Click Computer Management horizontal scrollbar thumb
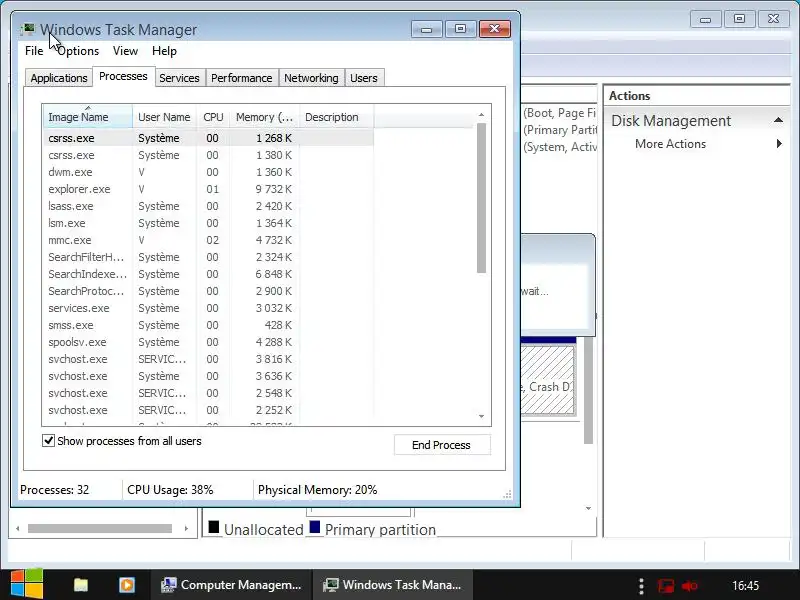The image size is (800, 600). [x=100, y=529]
